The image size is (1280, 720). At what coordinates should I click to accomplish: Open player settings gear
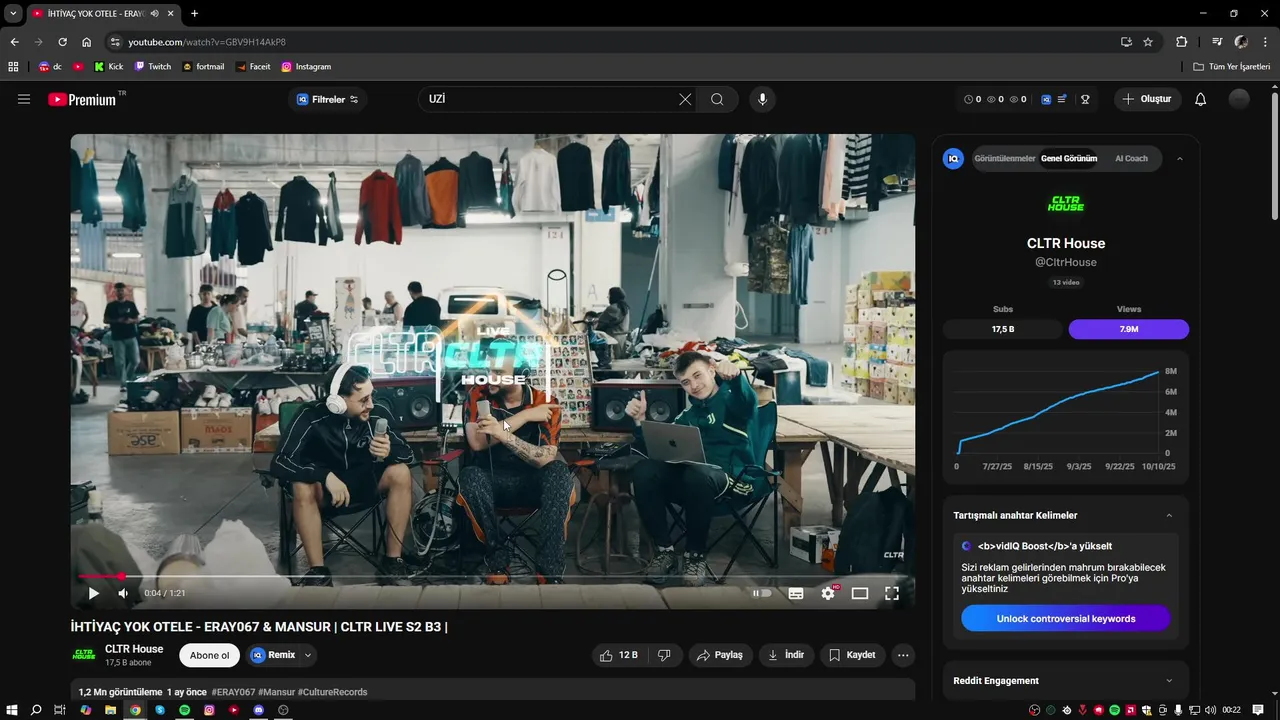pos(828,593)
